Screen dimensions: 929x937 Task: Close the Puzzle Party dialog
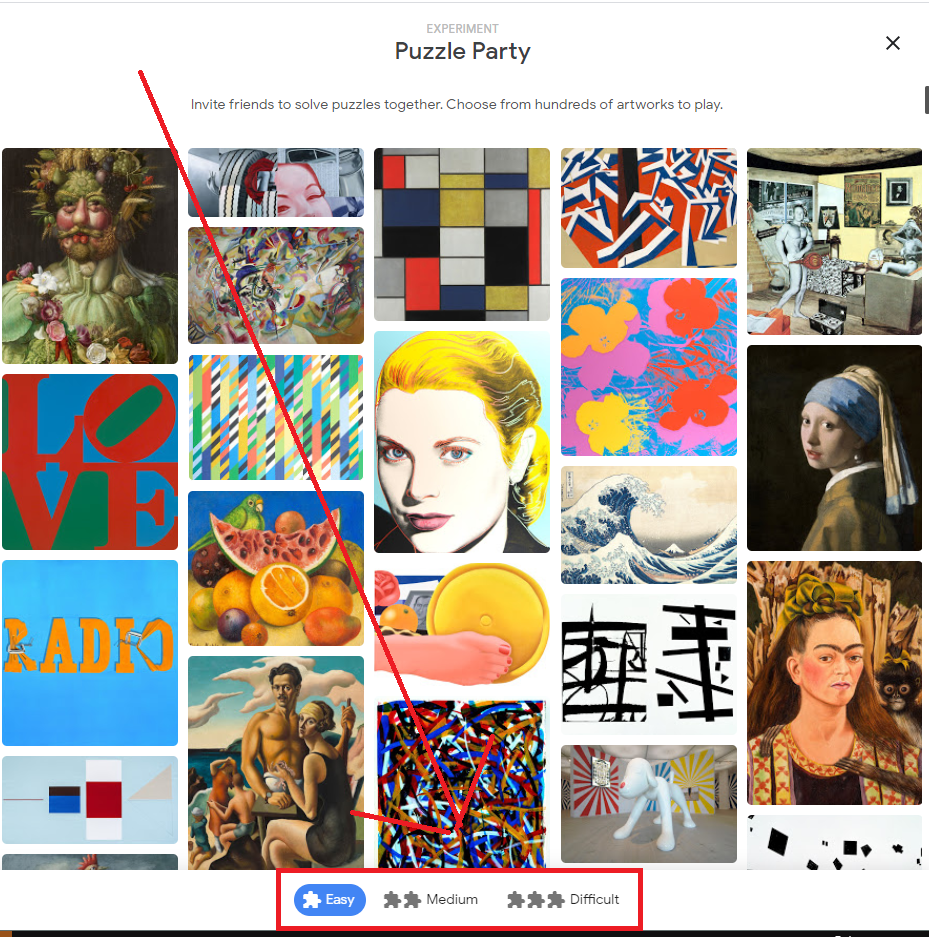pos(893,43)
